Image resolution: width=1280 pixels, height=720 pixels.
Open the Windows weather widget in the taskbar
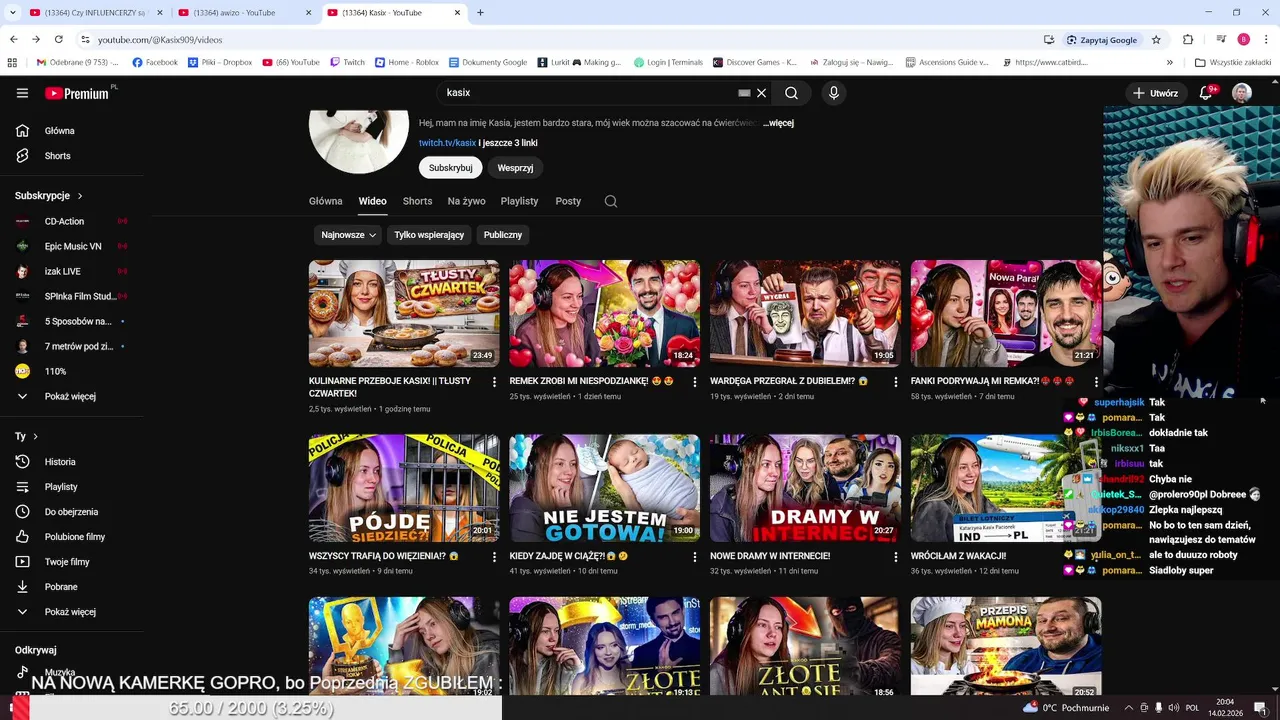coord(1064,707)
